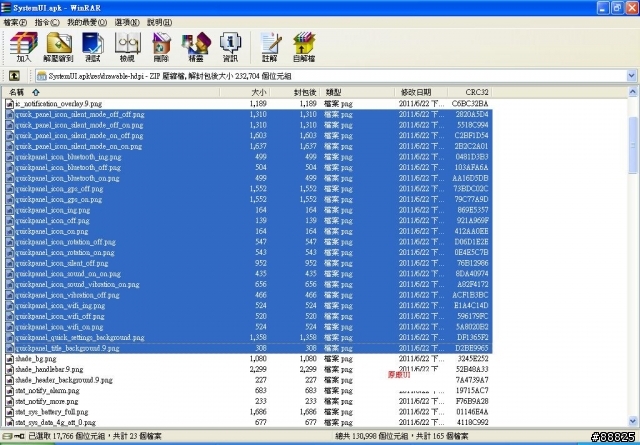This screenshot has height=445, width=640.
Task: Select quickpanel_icon_gps_on.png row
Action: [x=249, y=200]
